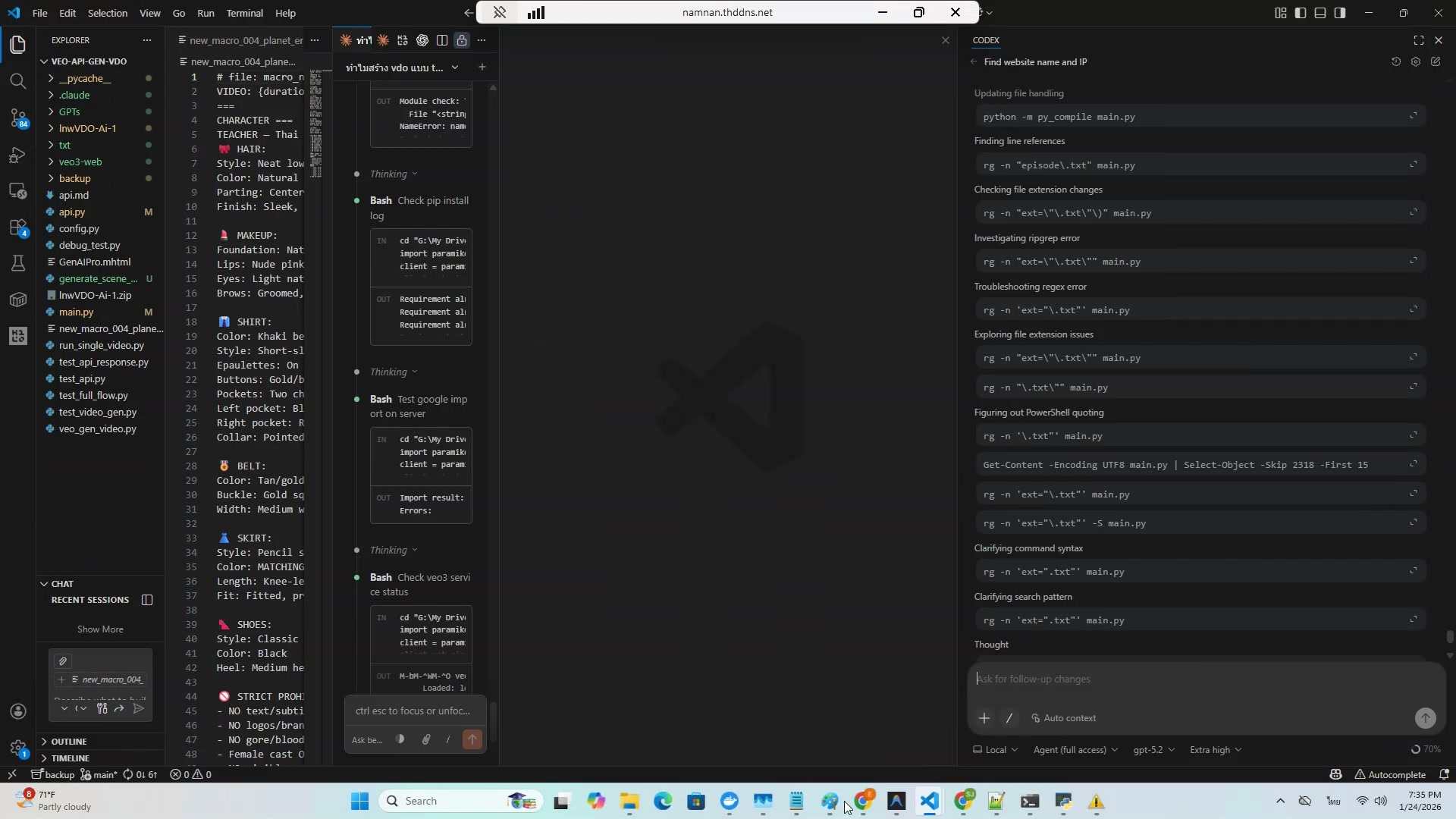Open the Selection menu

[x=107, y=13]
